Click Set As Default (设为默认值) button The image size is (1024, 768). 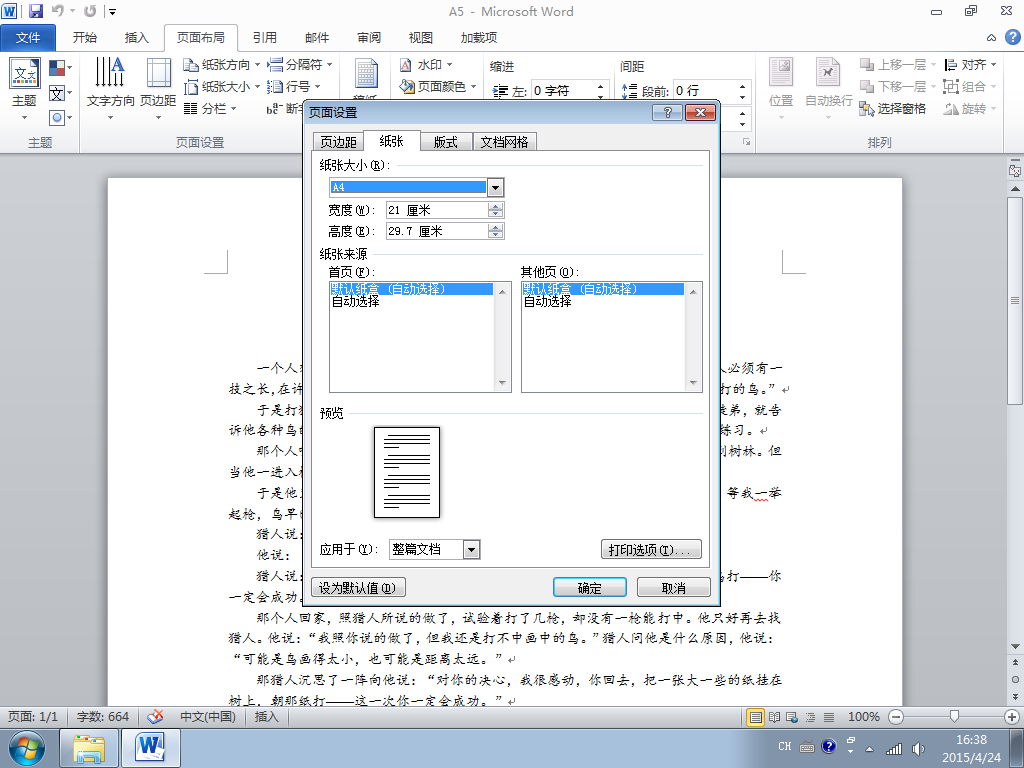358,588
